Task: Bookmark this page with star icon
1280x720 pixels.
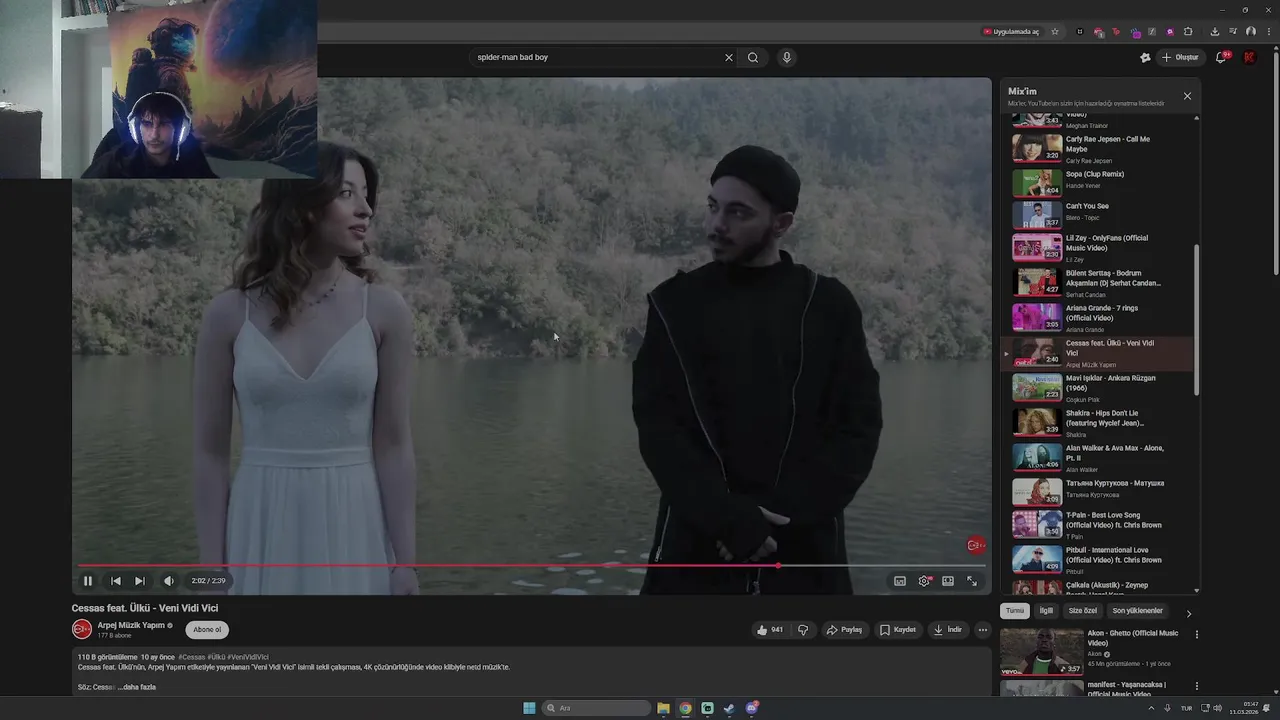Action: click(1055, 32)
